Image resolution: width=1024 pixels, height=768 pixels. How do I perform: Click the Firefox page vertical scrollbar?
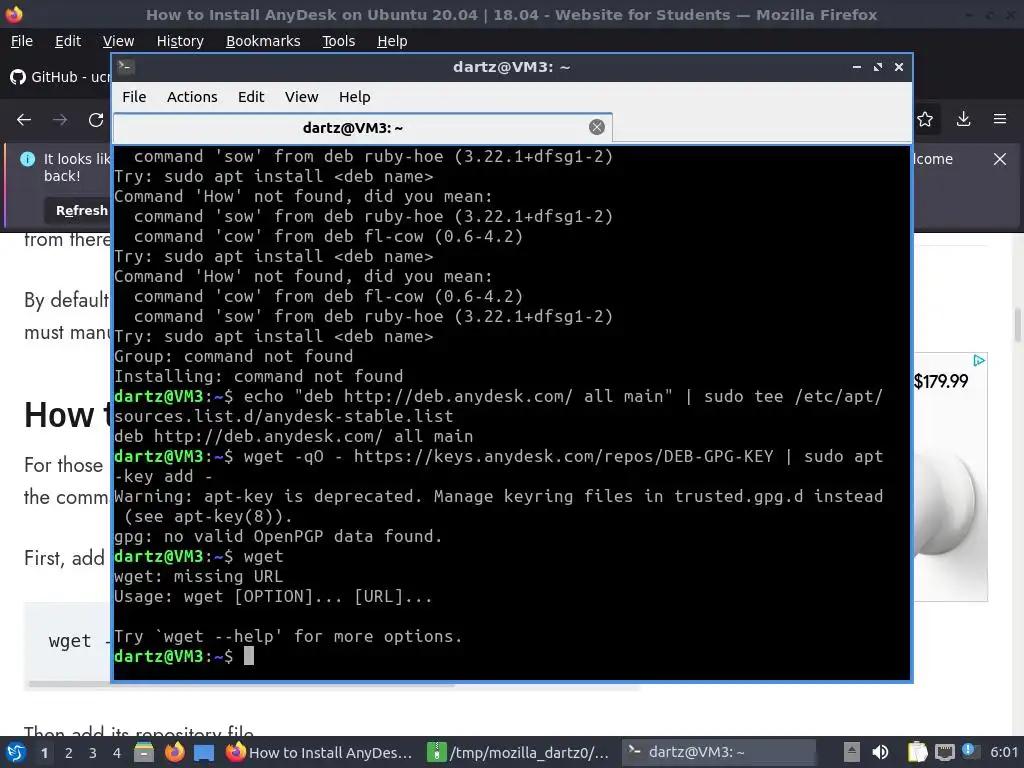point(1017,325)
